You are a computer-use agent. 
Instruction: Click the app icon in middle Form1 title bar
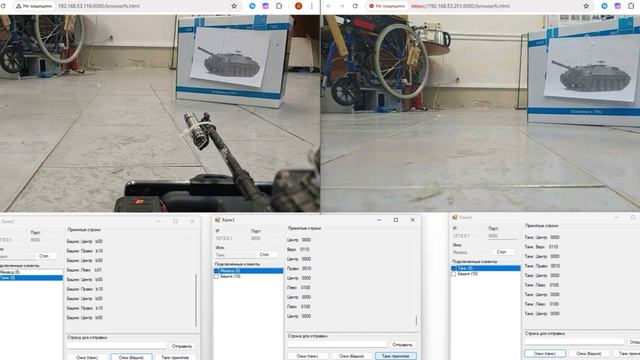[x=218, y=220]
